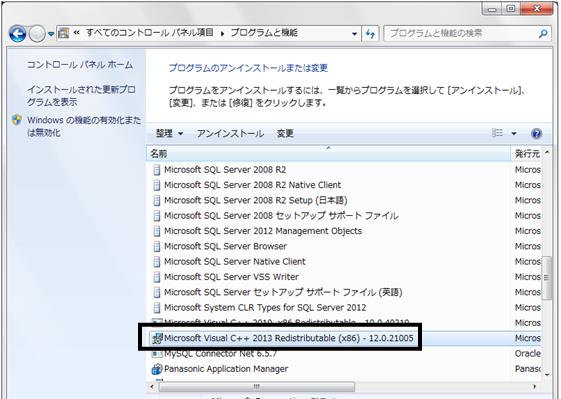Select Microsoft SQL Server 2012 Management Objects
Viewport: 561px width, 399px height.
point(345,231)
